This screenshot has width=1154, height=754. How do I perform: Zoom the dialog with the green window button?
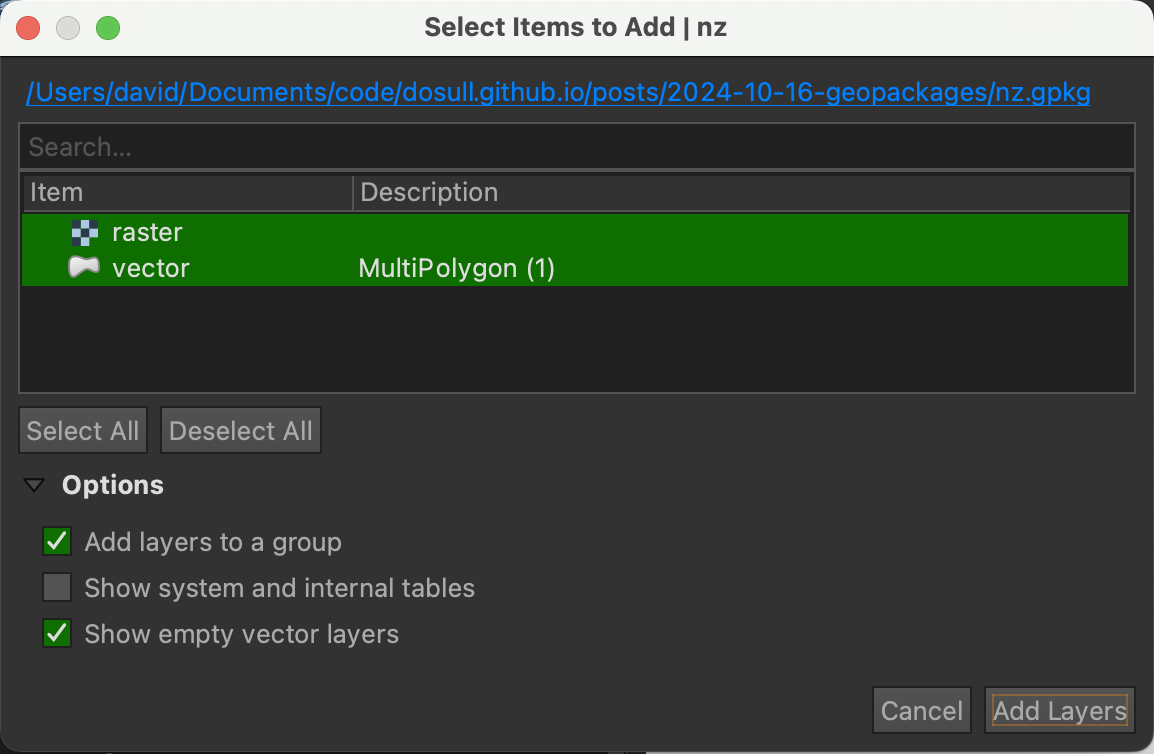coord(108,28)
